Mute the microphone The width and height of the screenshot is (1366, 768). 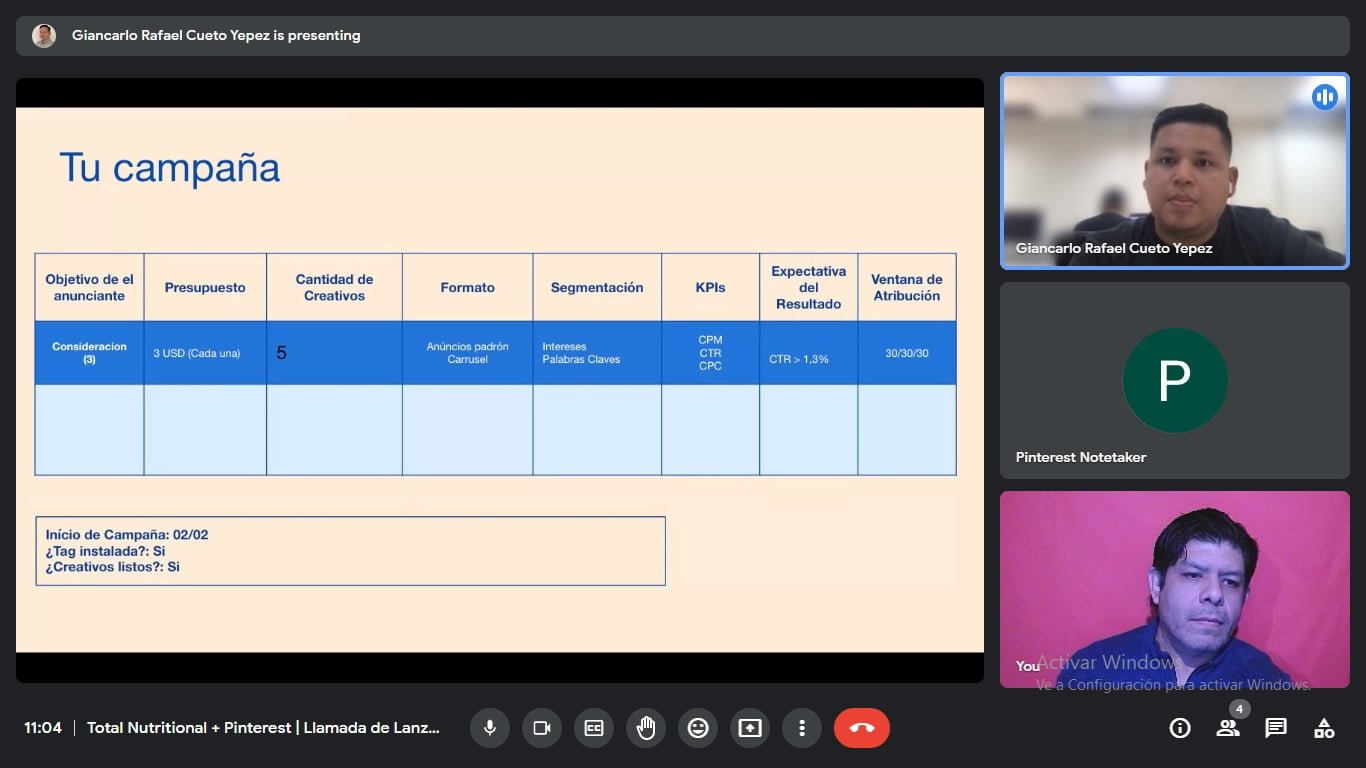(x=490, y=728)
